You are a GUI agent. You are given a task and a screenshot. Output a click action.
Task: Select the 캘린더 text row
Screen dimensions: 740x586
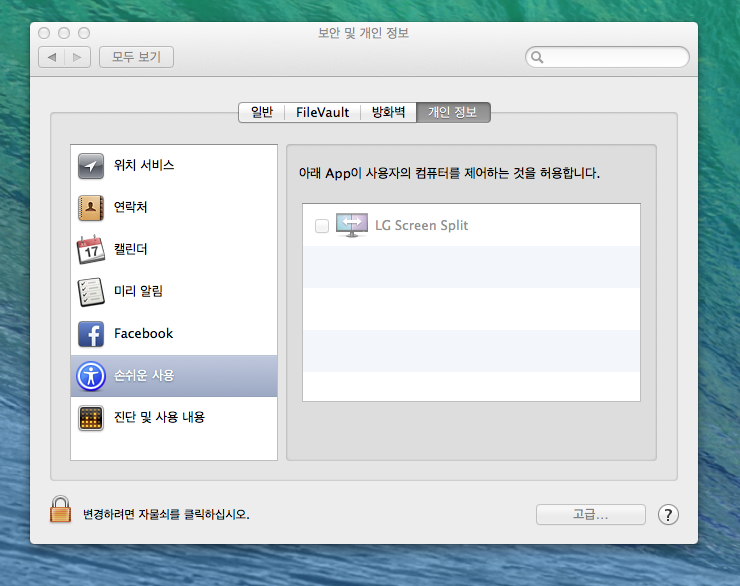coord(130,249)
